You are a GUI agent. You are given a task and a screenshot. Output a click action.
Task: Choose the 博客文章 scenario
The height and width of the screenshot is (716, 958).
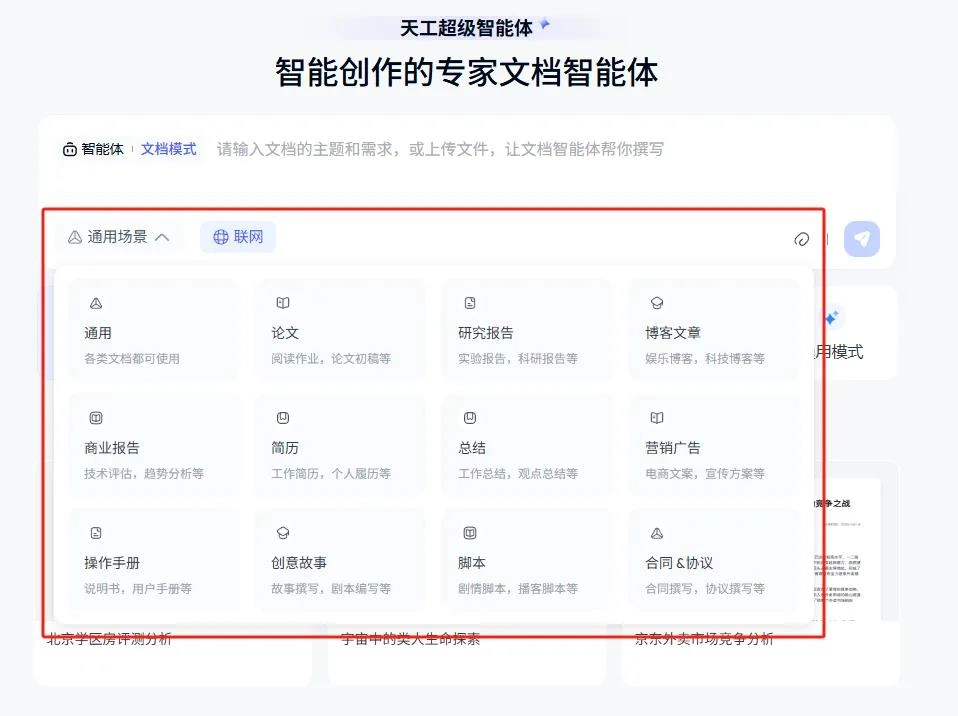[x=714, y=330]
